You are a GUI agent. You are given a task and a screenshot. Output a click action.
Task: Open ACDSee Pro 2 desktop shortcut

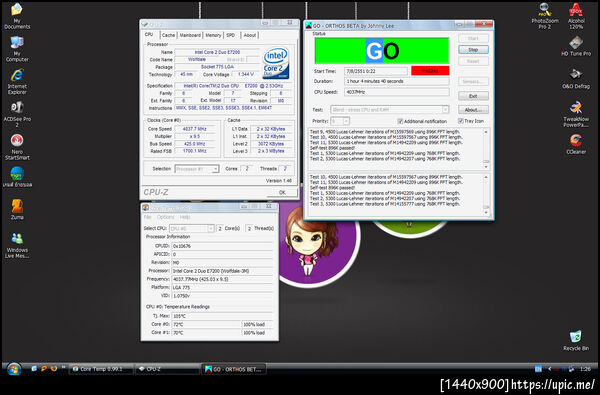click(x=17, y=114)
